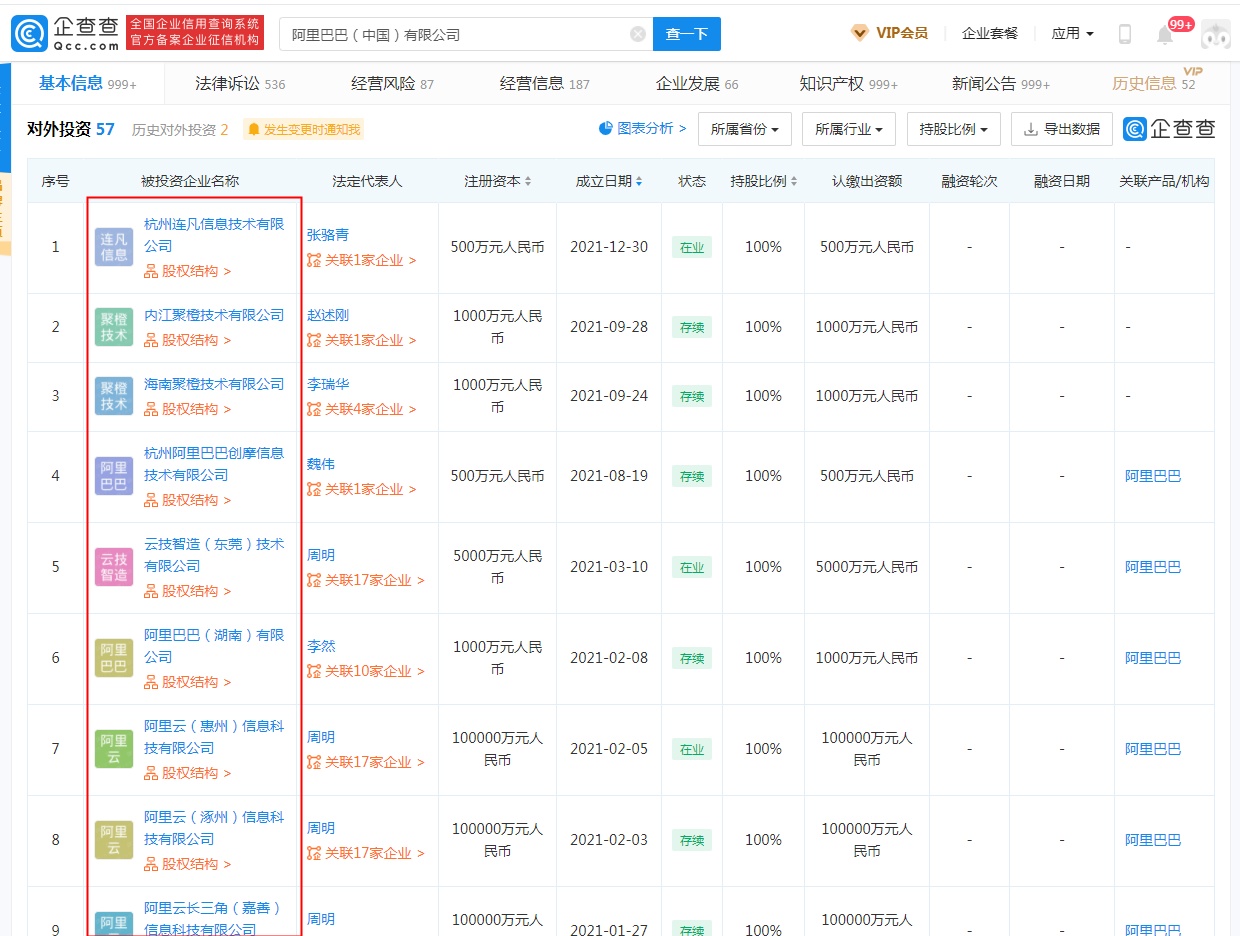Image resolution: width=1240 pixels, height=936 pixels.
Task: Open 杭州连凡信息技术有限公司 company link
Action: [x=214, y=235]
